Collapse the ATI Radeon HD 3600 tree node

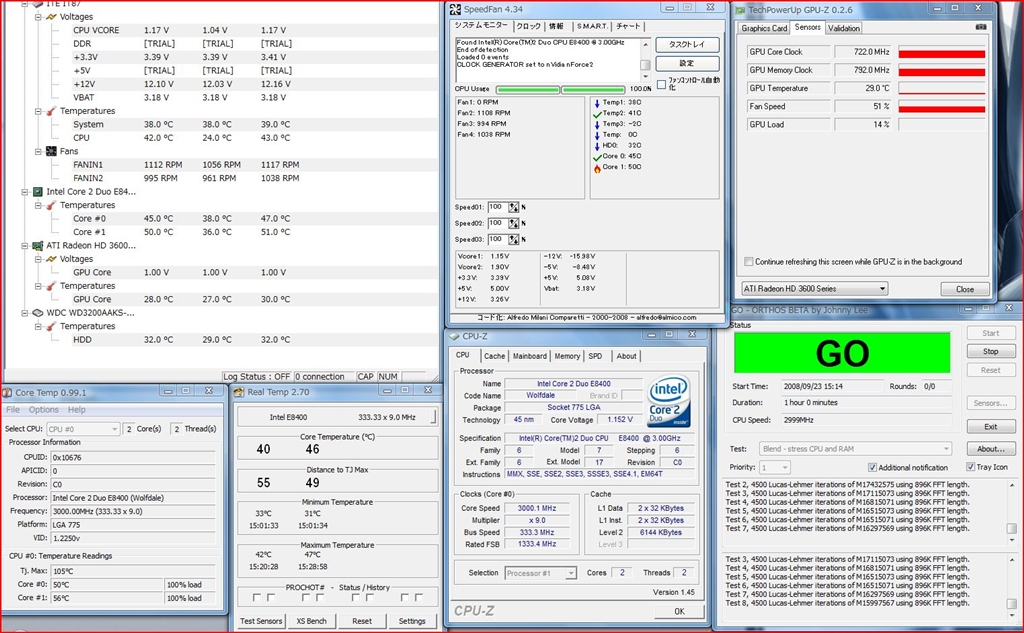coord(24,245)
